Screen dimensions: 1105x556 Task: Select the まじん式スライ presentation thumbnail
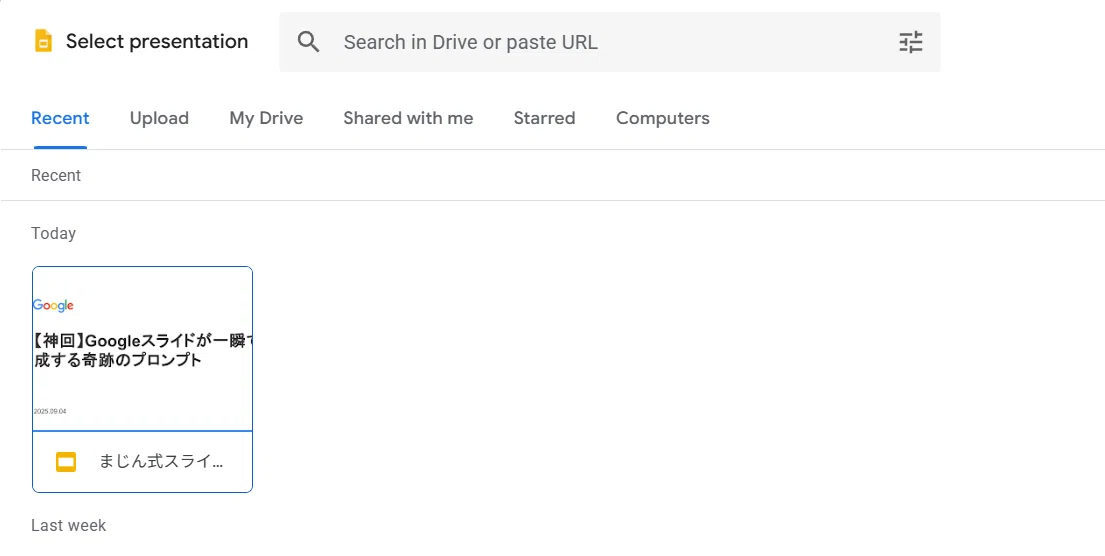tap(142, 349)
